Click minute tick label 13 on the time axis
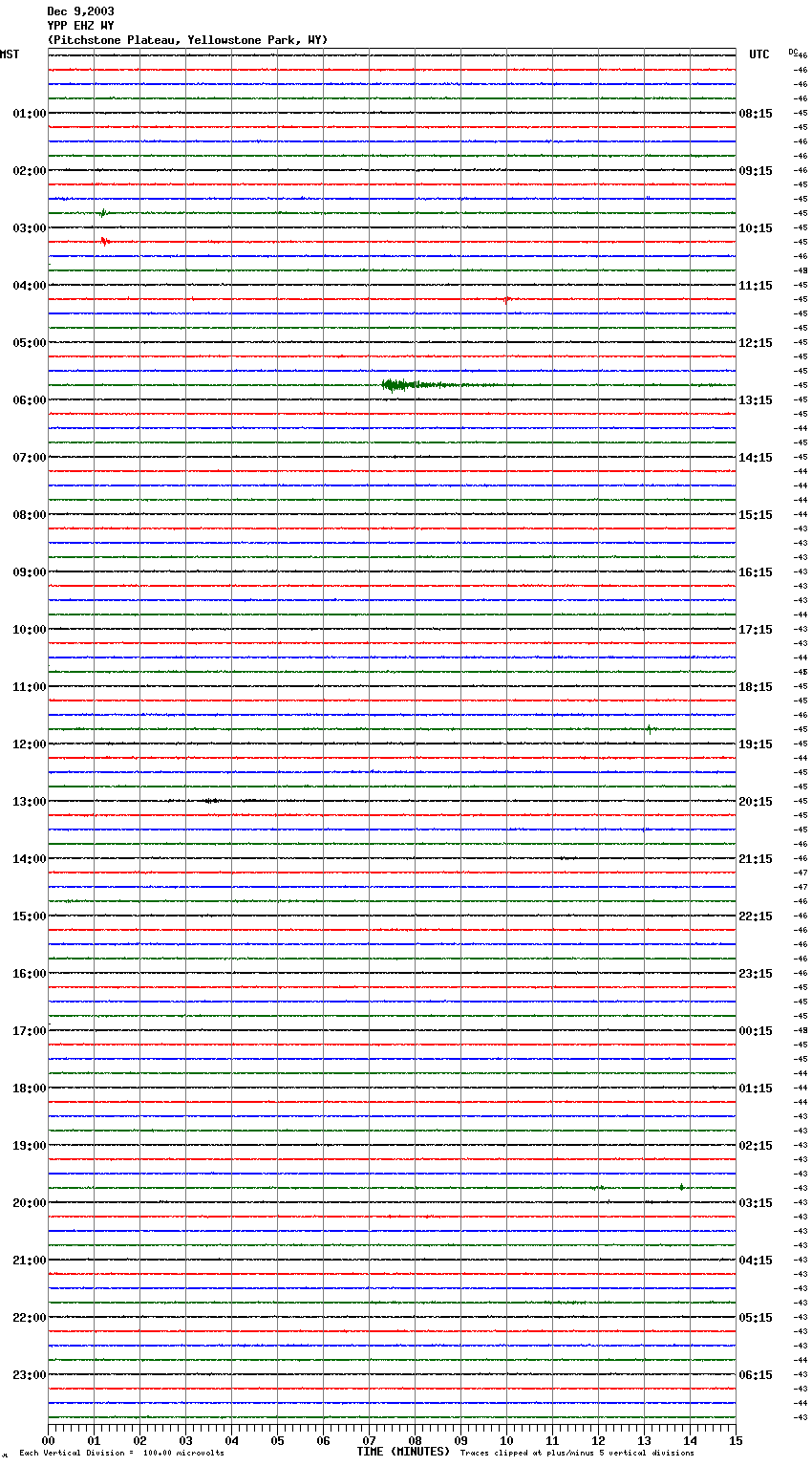This screenshot has width=812, height=1466. (x=644, y=1440)
